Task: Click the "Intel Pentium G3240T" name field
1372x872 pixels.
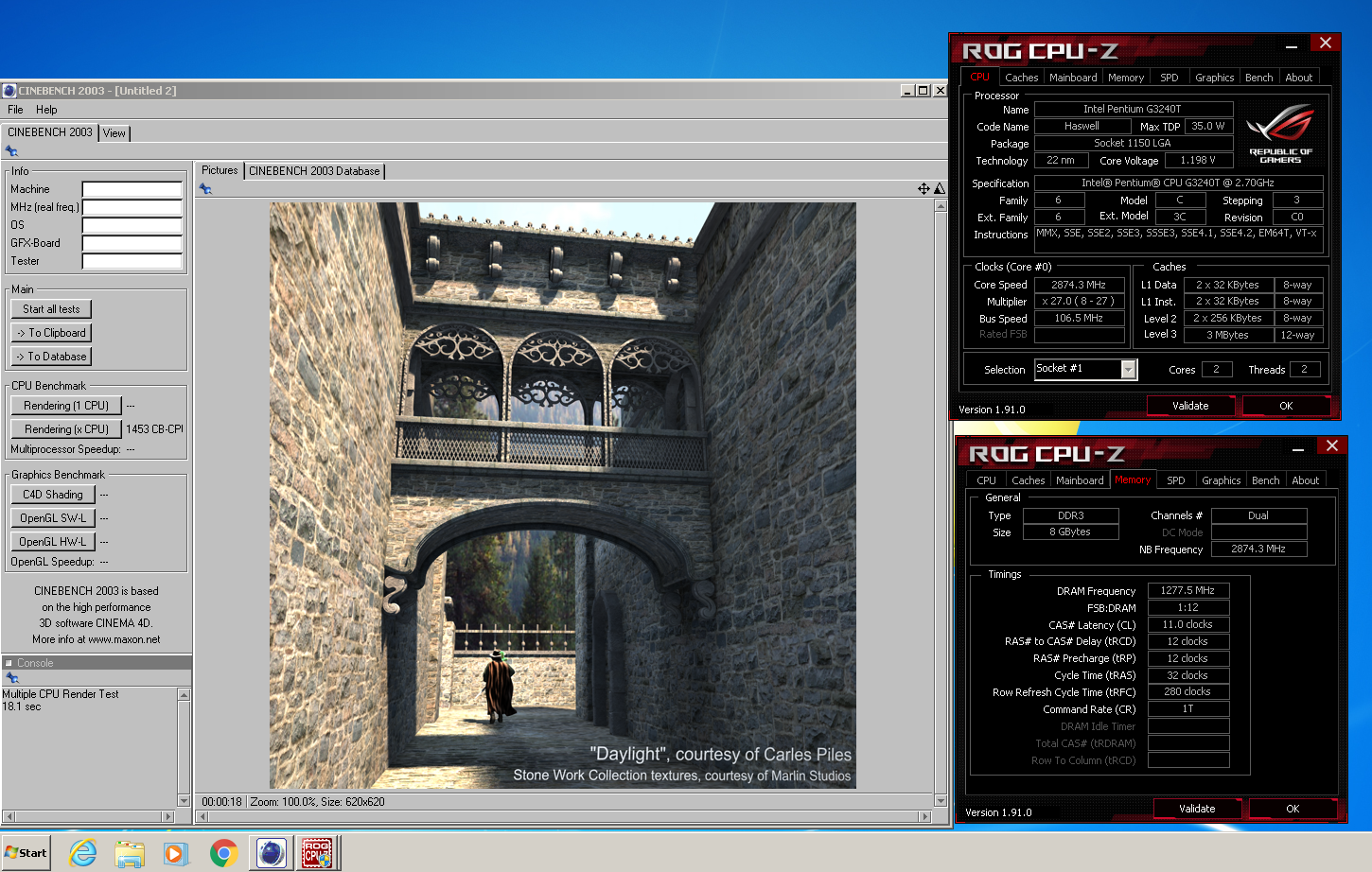Action: [x=1133, y=110]
